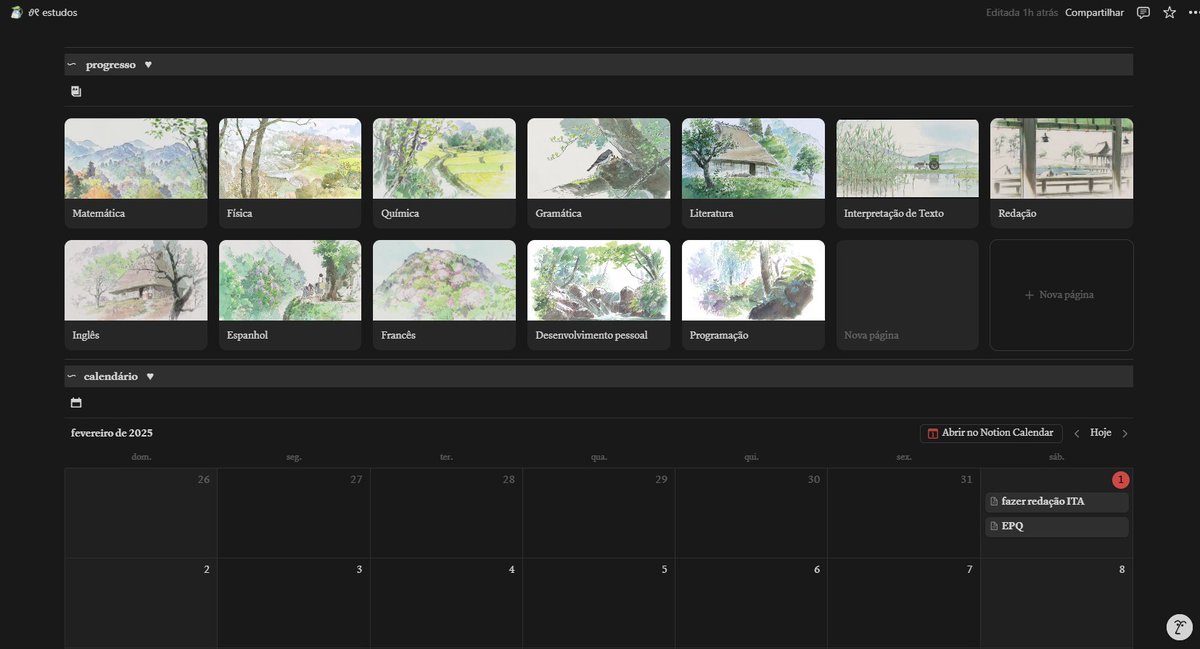Image resolution: width=1200 pixels, height=649 pixels.
Task: Open the Inglês card
Action: point(136,295)
